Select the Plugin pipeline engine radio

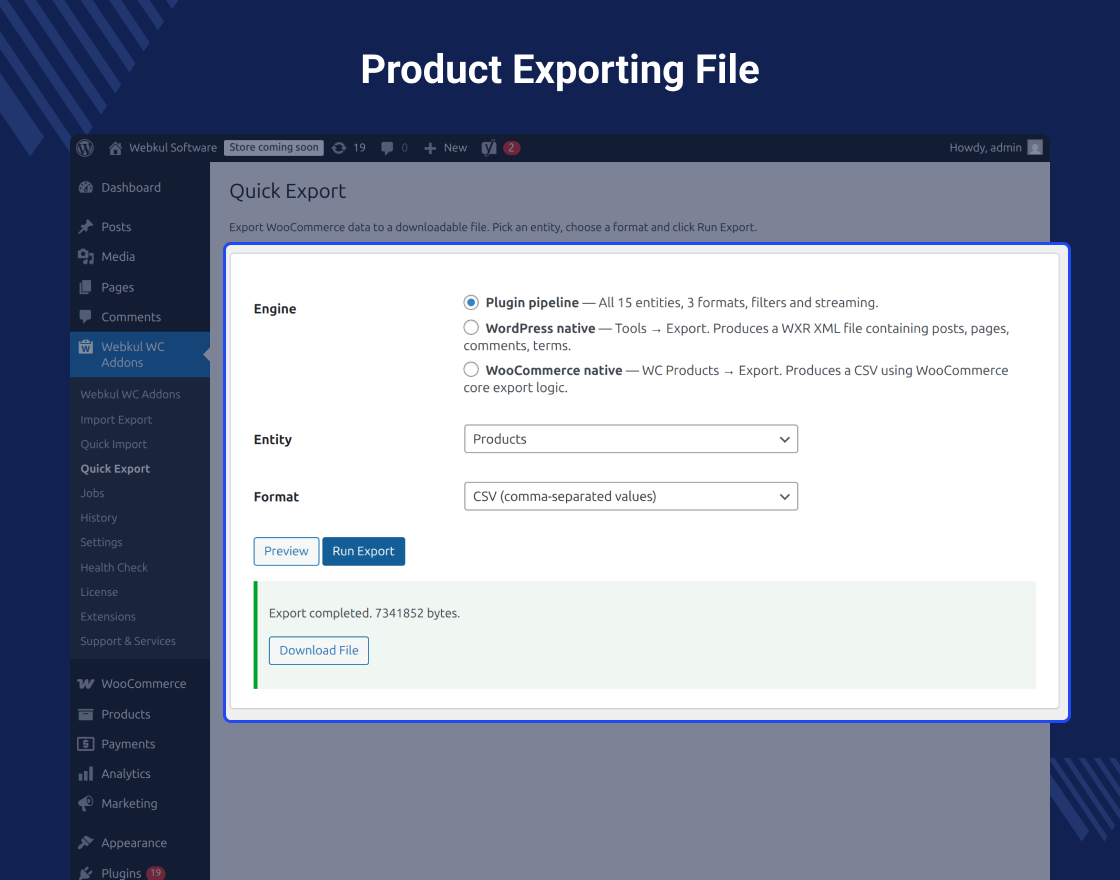(471, 302)
